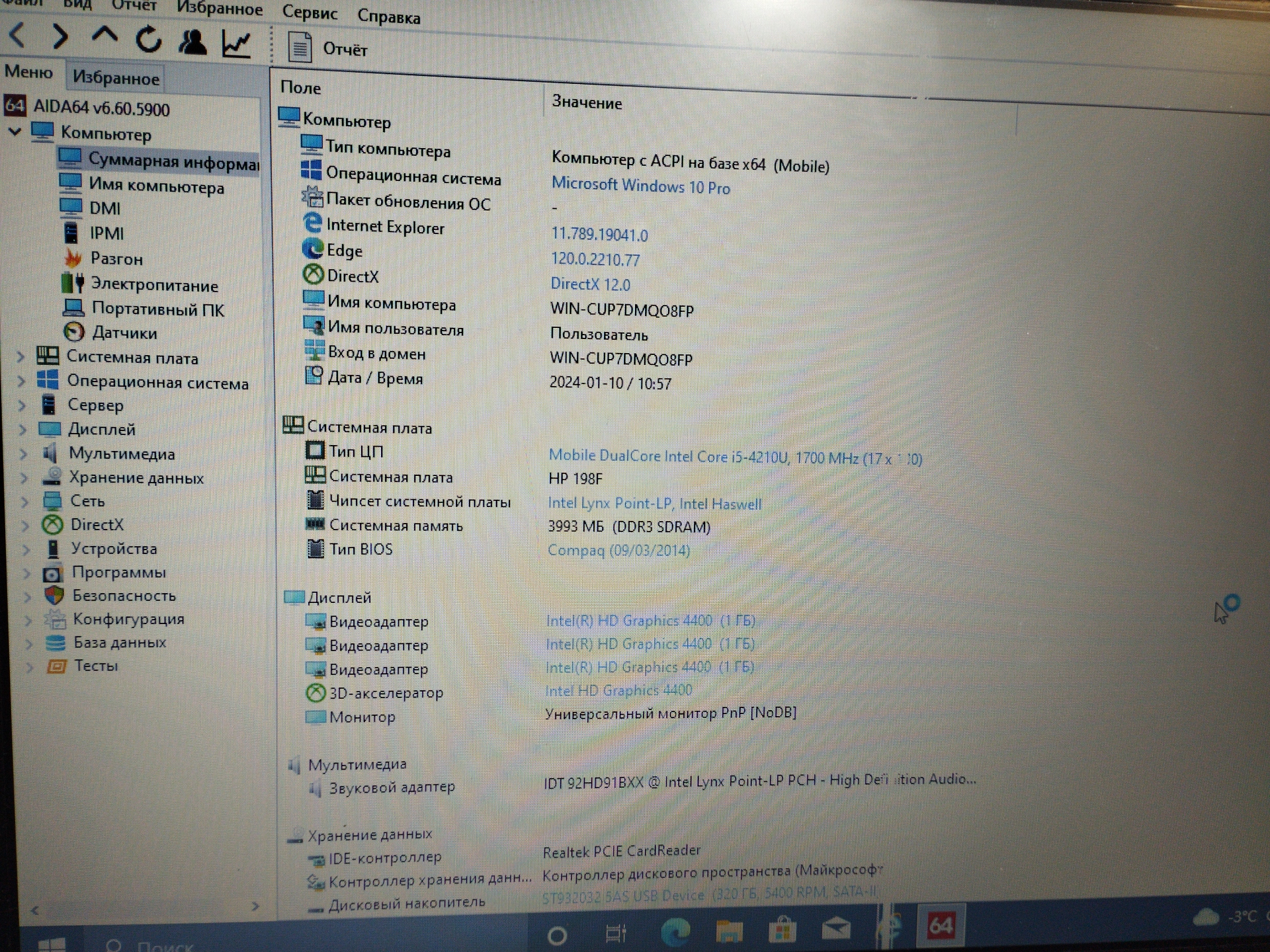Click the sidebar horizontal scroll right arrow
This screenshot has height=952, width=1270.
tap(255, 906)
